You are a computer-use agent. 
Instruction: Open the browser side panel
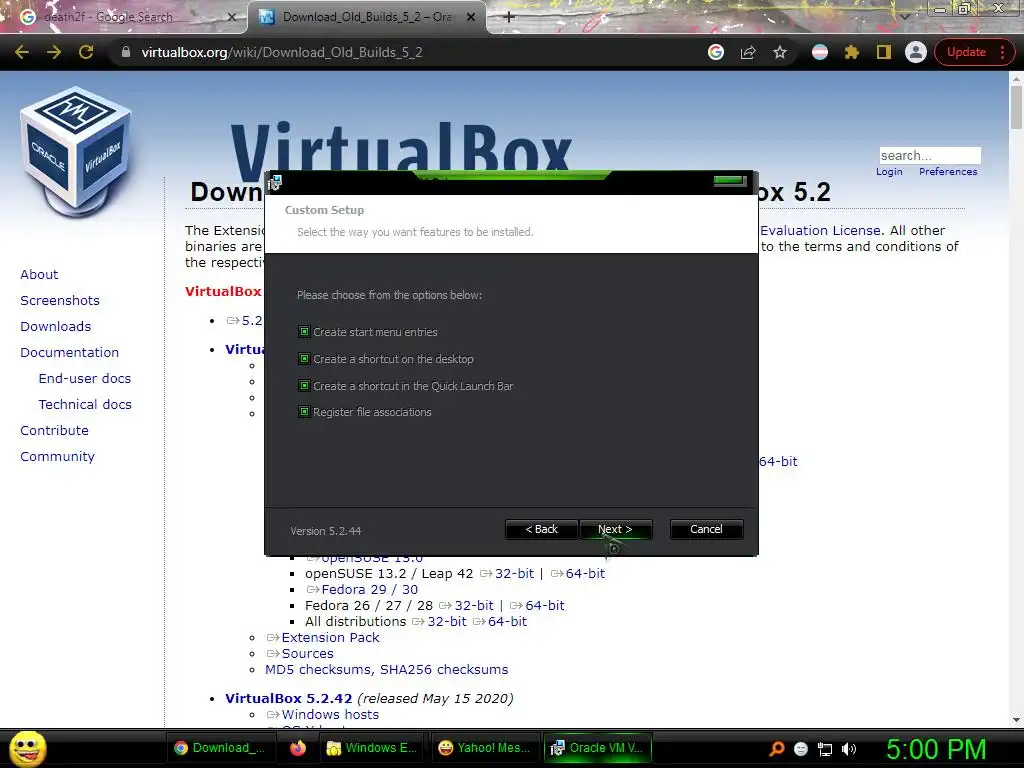click(x=884, y=52)
